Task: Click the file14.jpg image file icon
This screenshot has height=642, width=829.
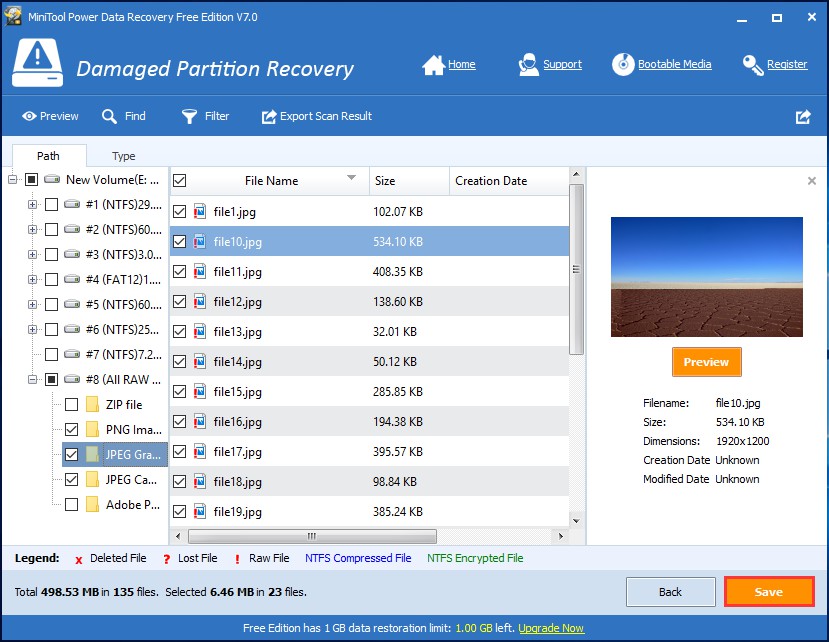Action: point(199,361)
